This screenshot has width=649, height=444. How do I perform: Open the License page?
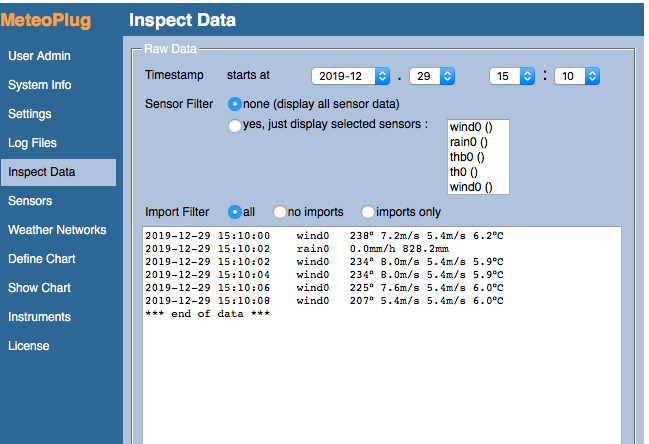pos(29,346)
